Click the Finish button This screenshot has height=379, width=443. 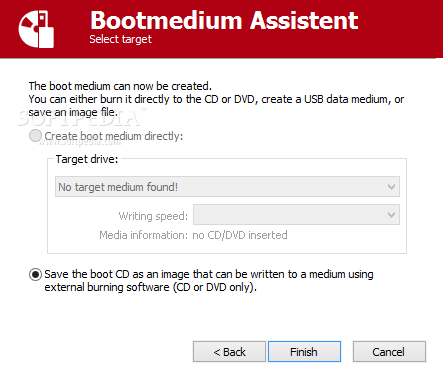point(304,352)
